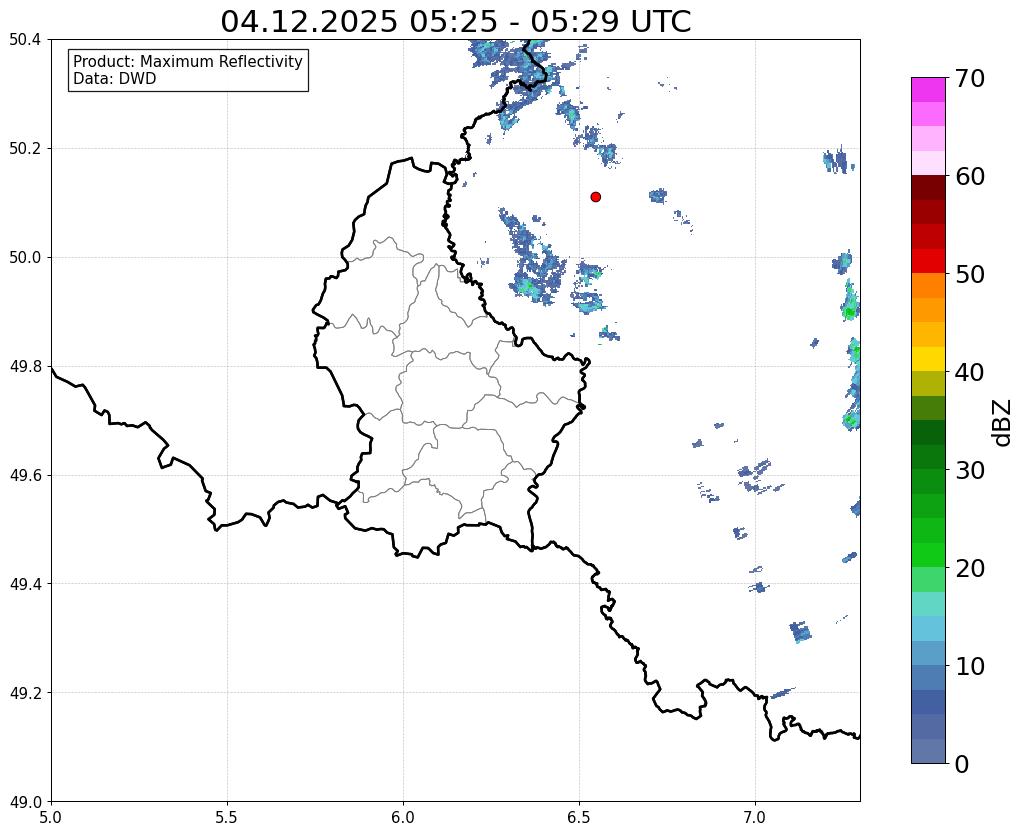Click the latitude axis label 49.8
Screen dimensions: 1023x834
[25, 367]
